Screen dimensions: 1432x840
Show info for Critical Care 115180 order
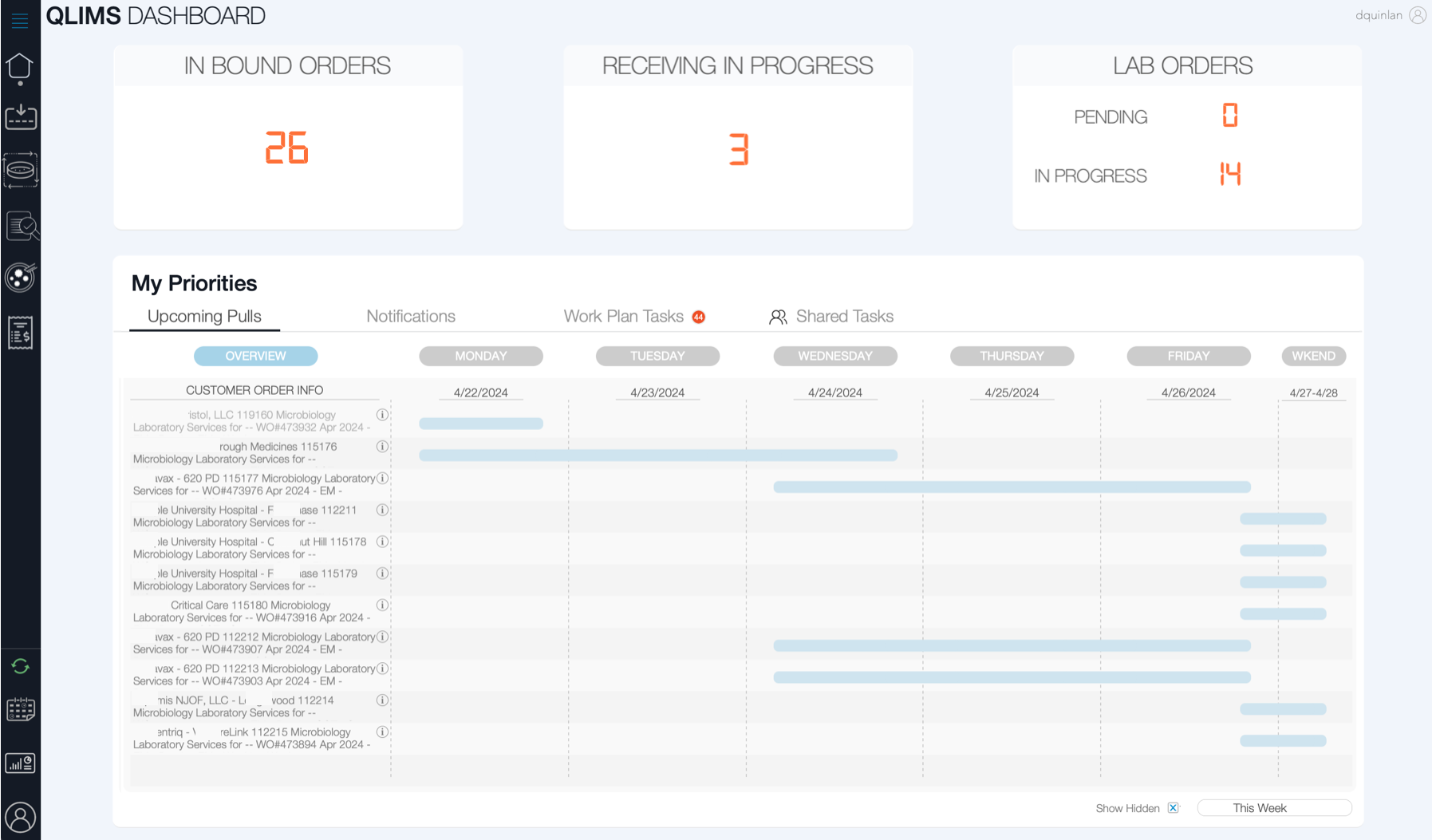coord(382,605)
